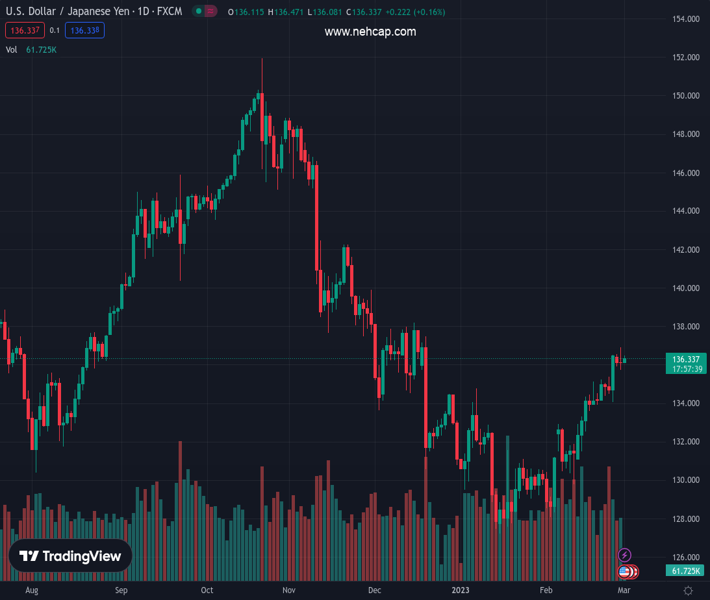Click the www.nehcap.com watermark text

[x=370, y=32]
